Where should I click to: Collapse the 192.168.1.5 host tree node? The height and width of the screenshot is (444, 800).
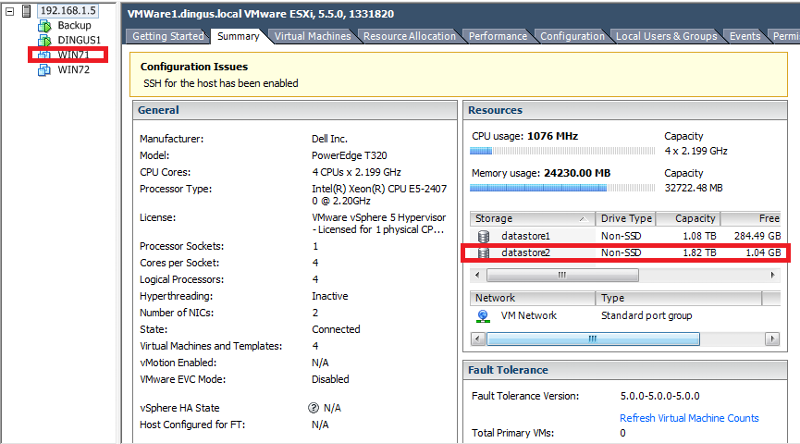click(10, 11)
